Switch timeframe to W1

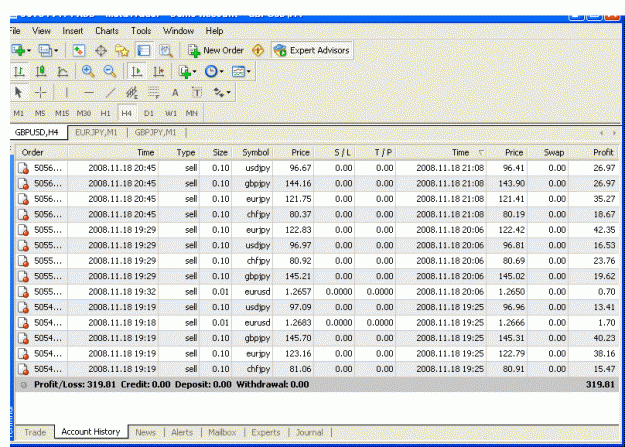pos(171,113)
